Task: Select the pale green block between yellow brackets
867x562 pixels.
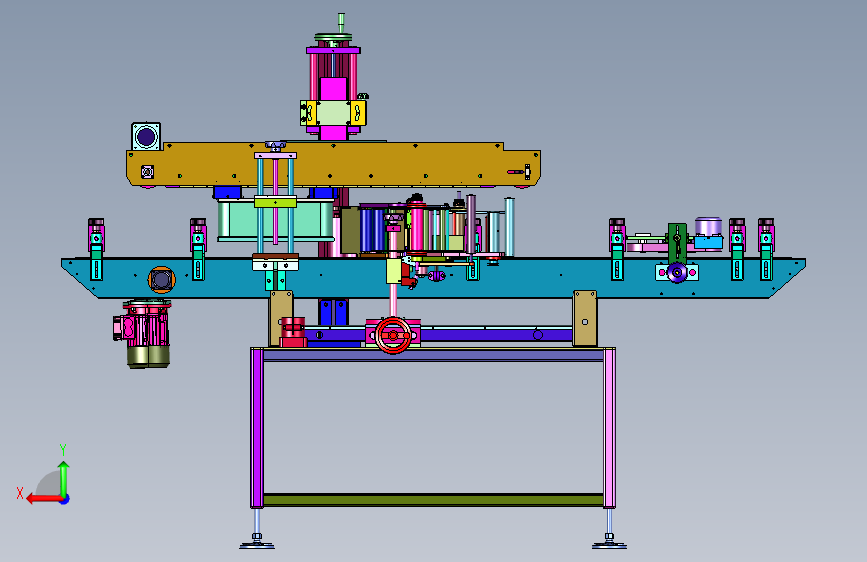Action: 333,113
